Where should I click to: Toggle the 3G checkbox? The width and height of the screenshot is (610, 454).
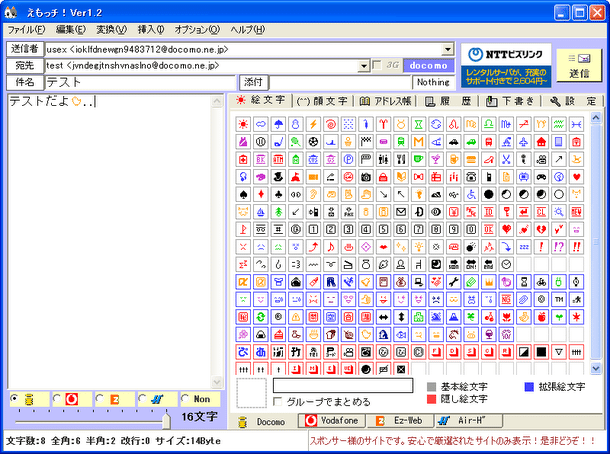377,65
